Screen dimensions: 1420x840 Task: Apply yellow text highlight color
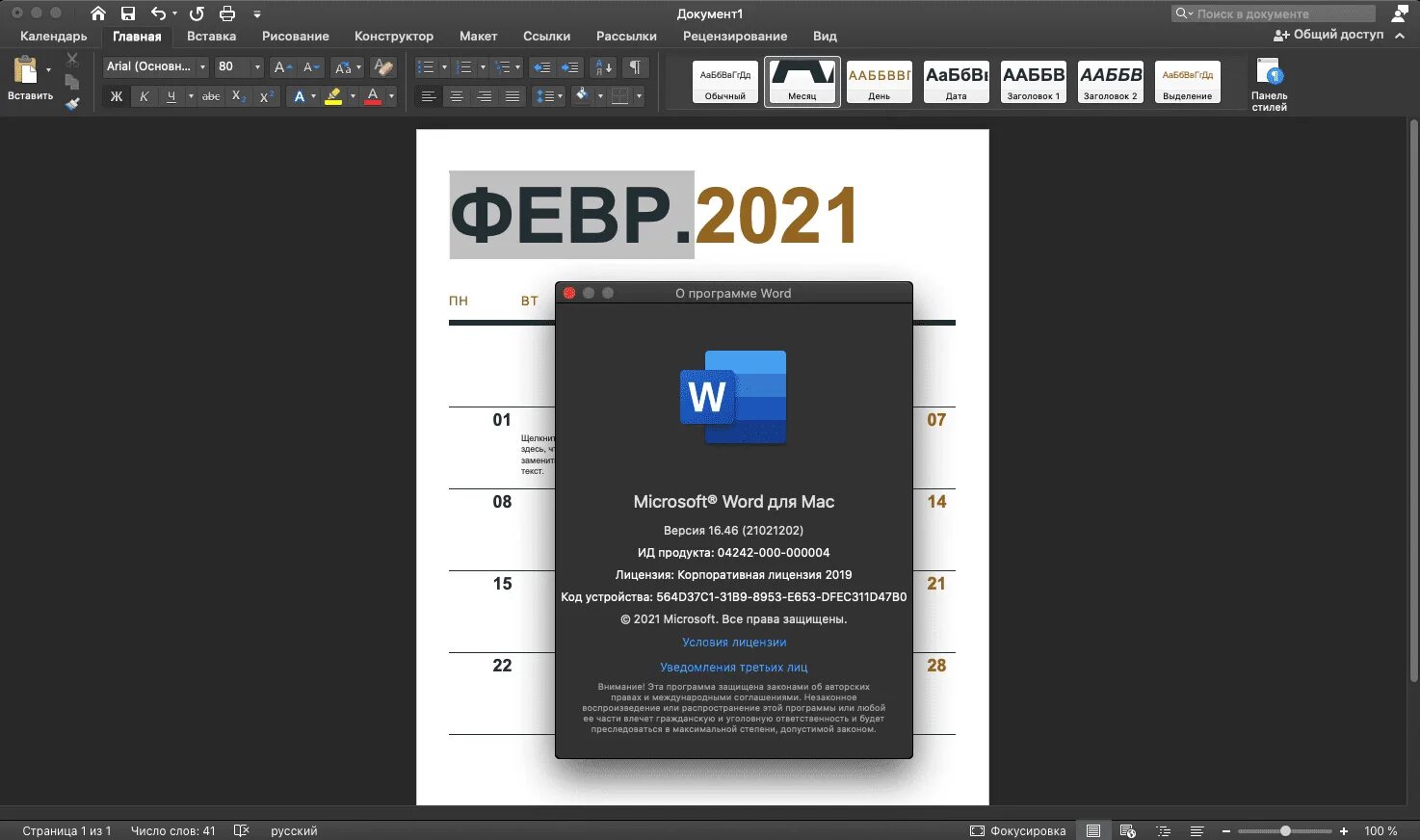click(333, 96)
